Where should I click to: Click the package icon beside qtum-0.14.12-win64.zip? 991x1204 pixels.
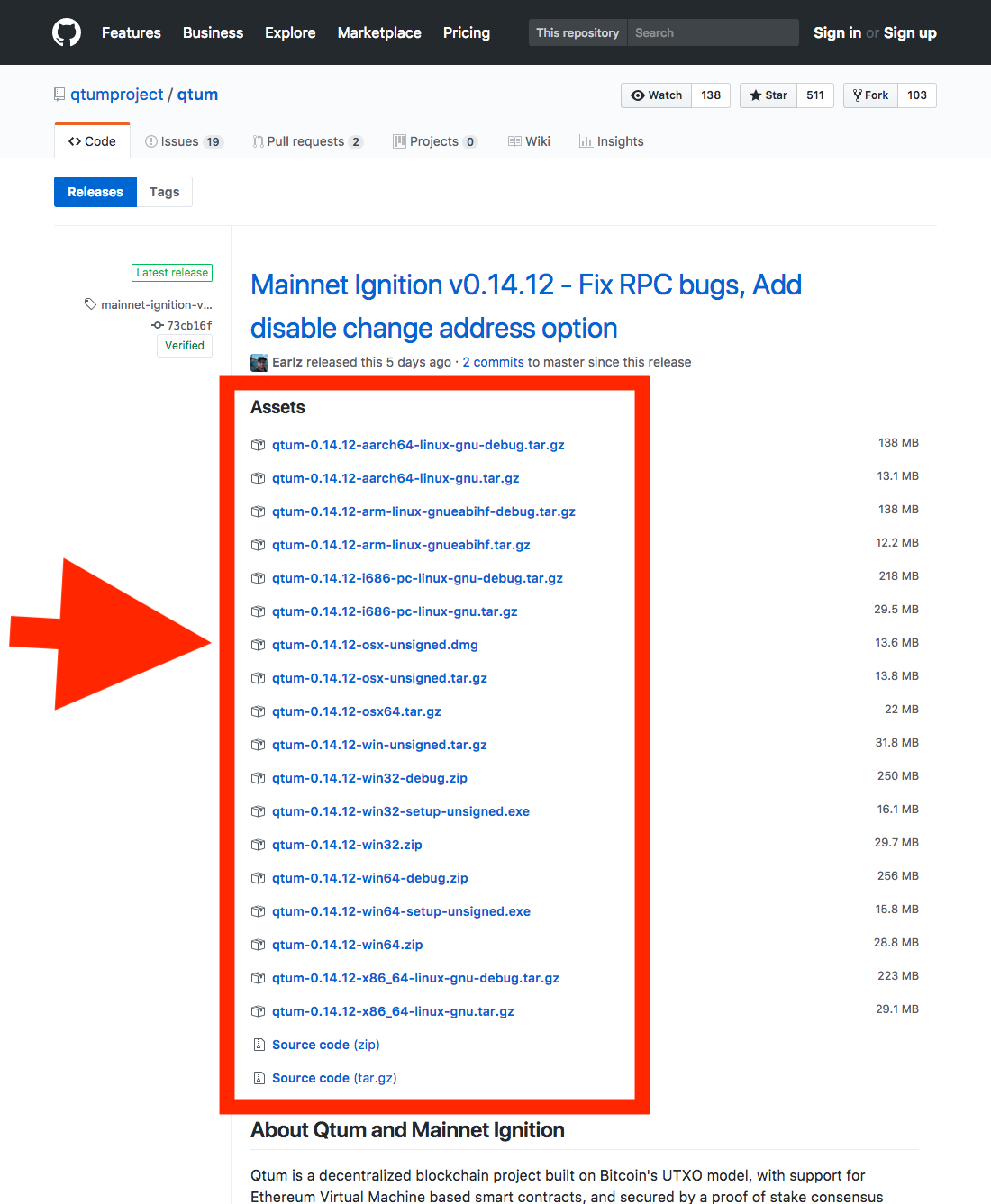pyautogui.click(x=259, y=945)
